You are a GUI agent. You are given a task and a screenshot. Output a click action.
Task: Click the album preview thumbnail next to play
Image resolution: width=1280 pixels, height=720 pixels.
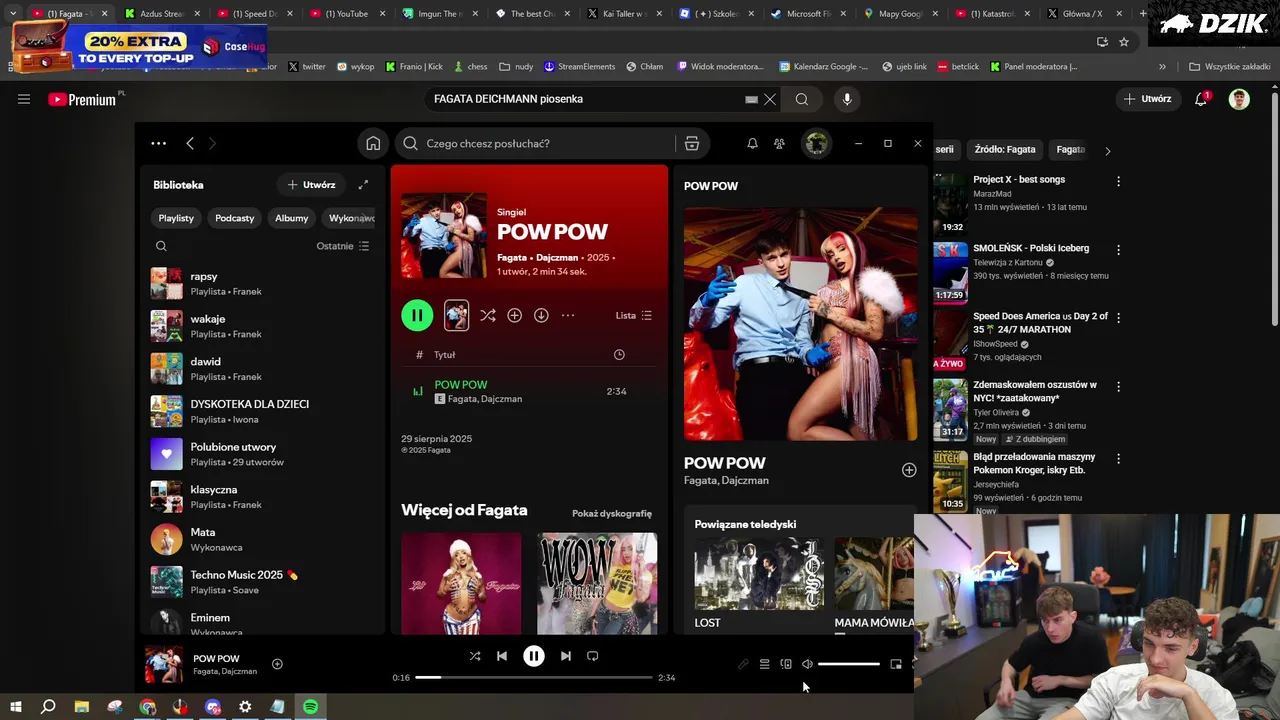[456, 315]
